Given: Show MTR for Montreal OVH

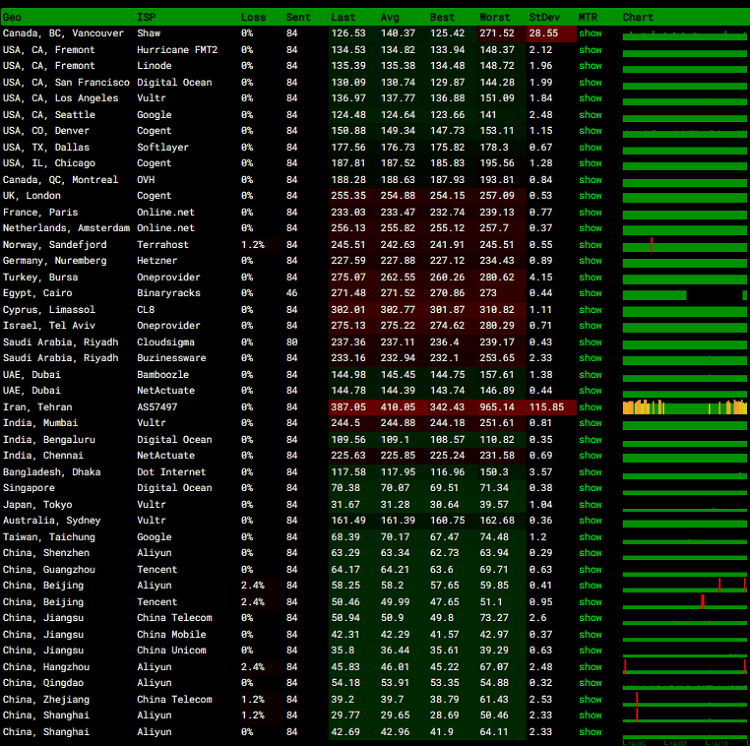Looking at the screenshot, I should click(x=590, y=180).
